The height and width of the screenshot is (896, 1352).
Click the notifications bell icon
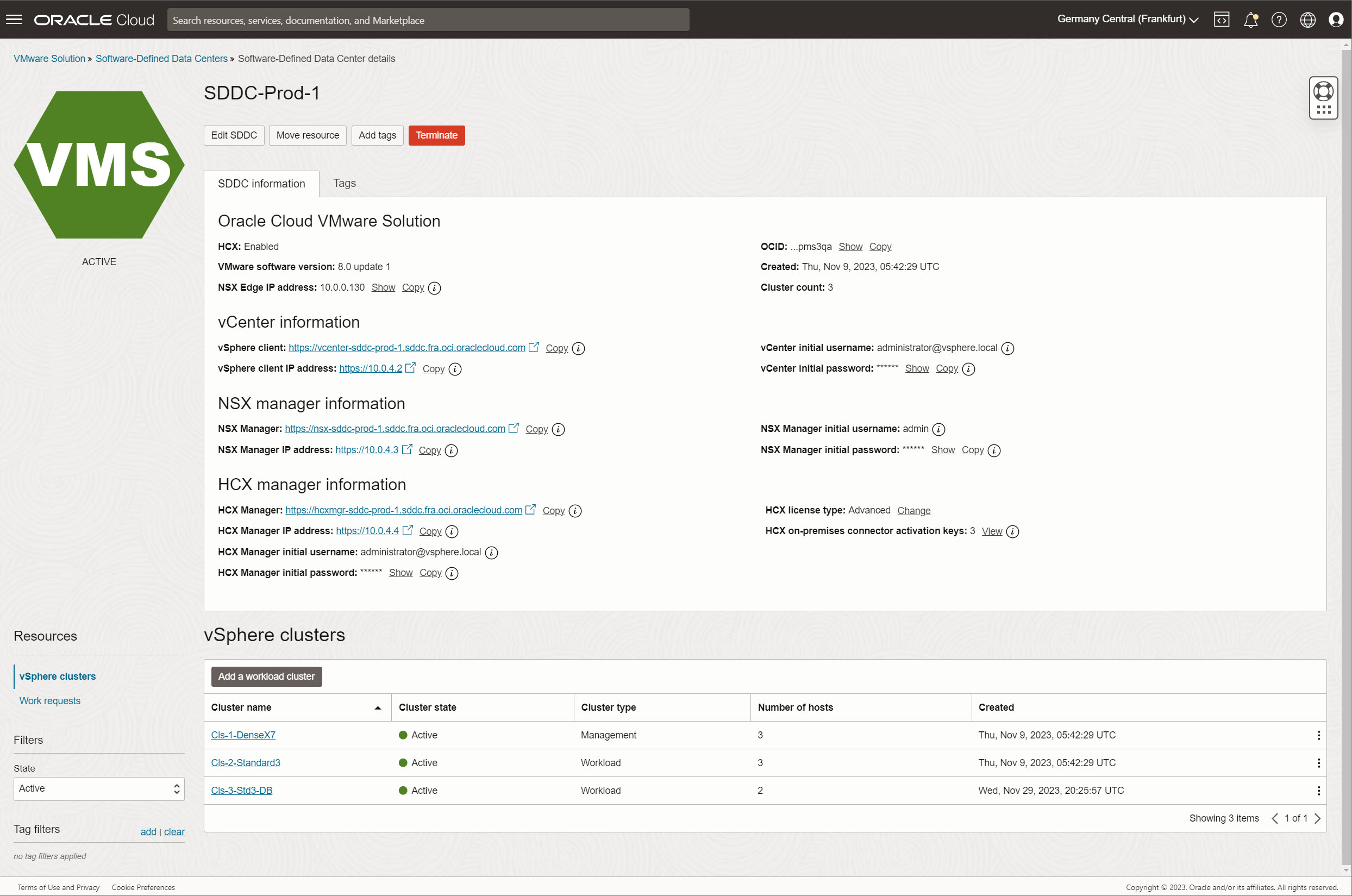(1251, 19)
